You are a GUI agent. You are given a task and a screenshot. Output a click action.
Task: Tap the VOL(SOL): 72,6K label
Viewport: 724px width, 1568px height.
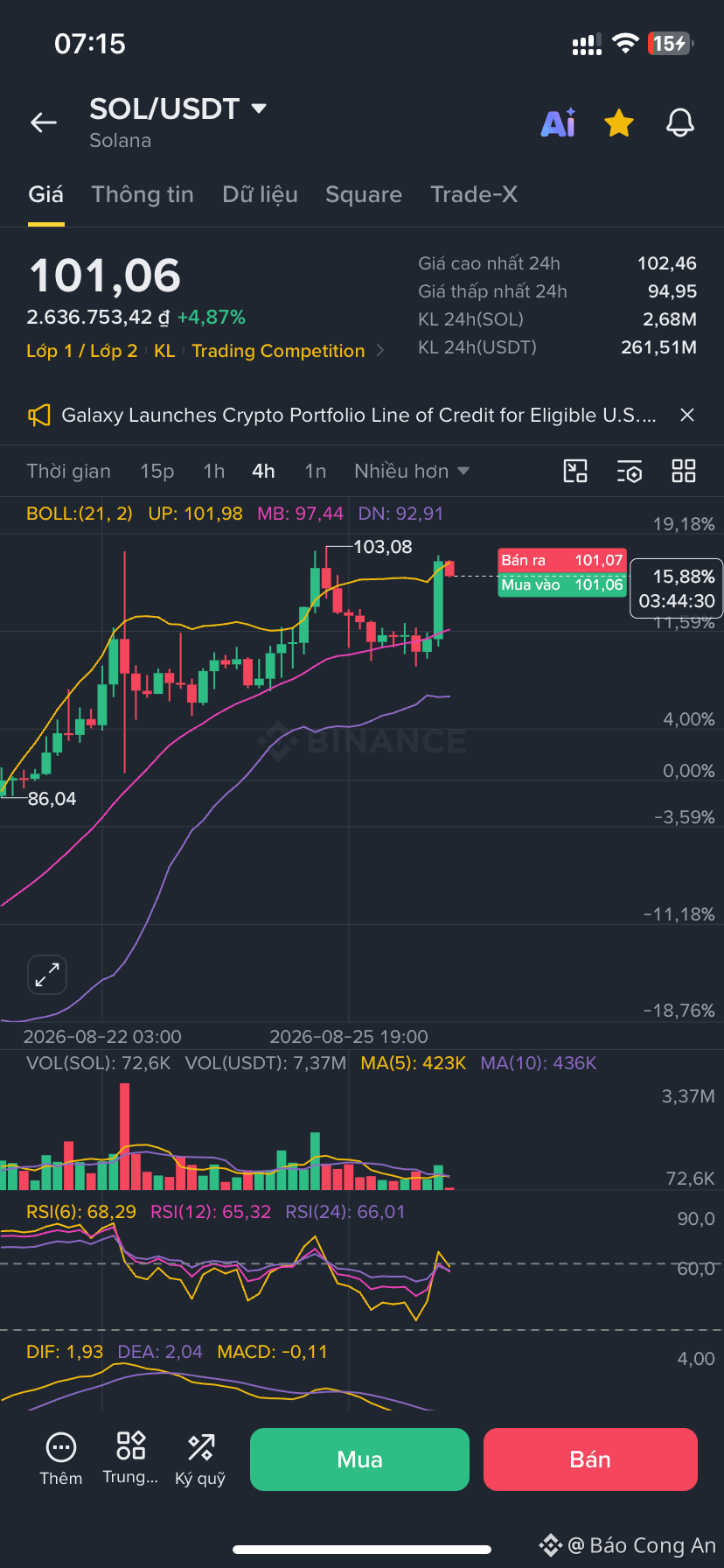point(99,1063)
